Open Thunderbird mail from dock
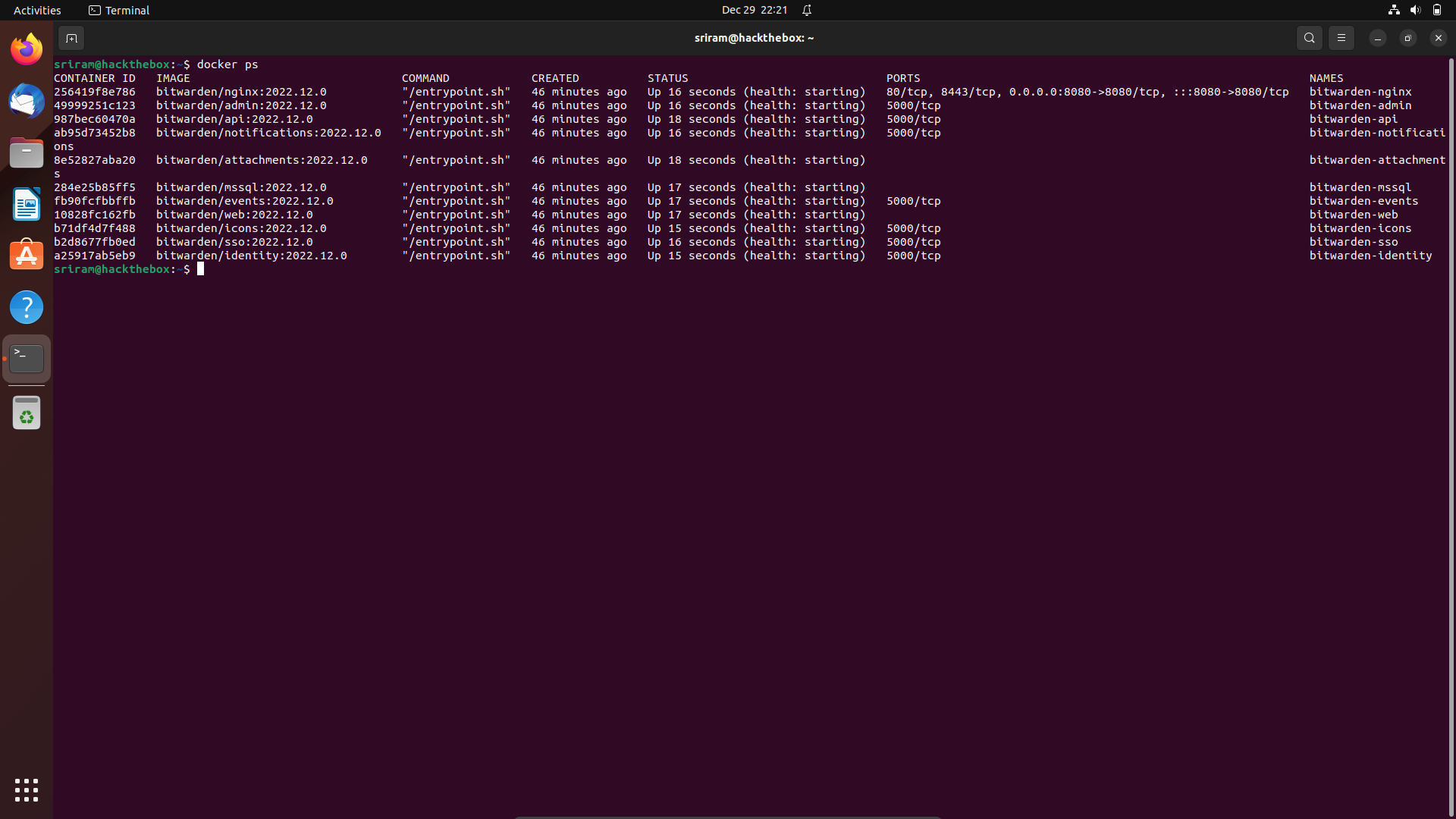 coord(27,101)
